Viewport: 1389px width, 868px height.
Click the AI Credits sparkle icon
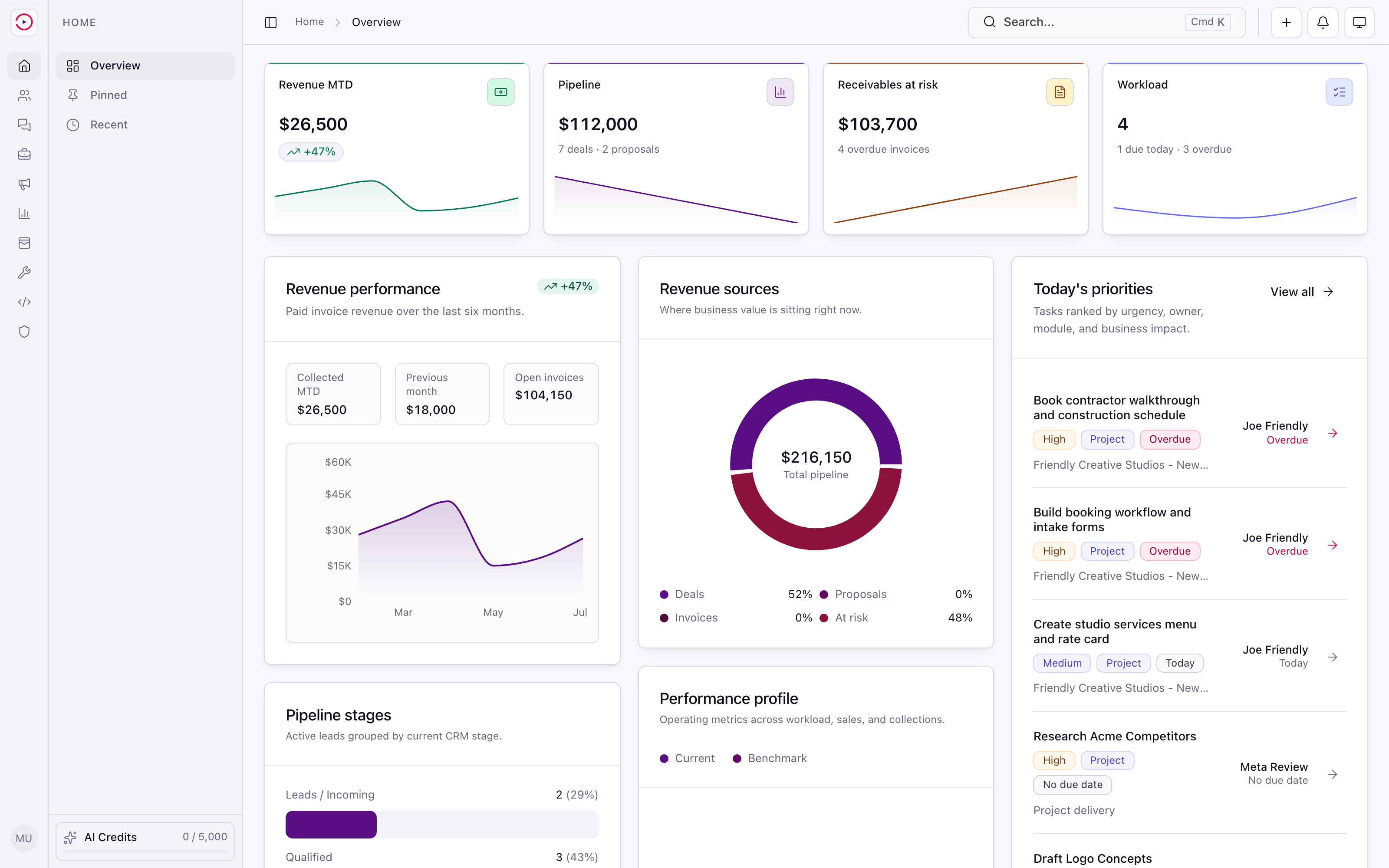coord(71,837)
